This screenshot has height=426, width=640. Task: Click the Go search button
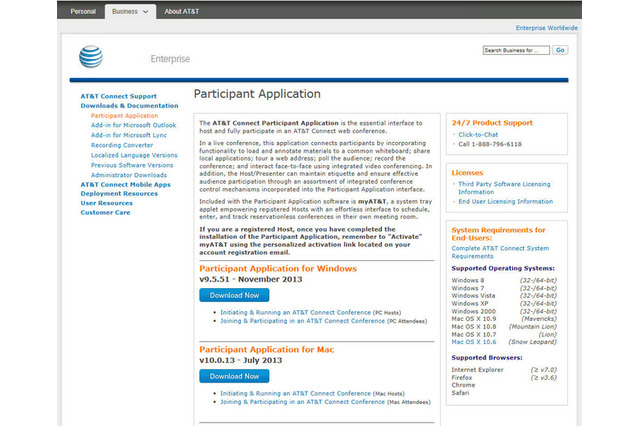[x=560, y=50]
